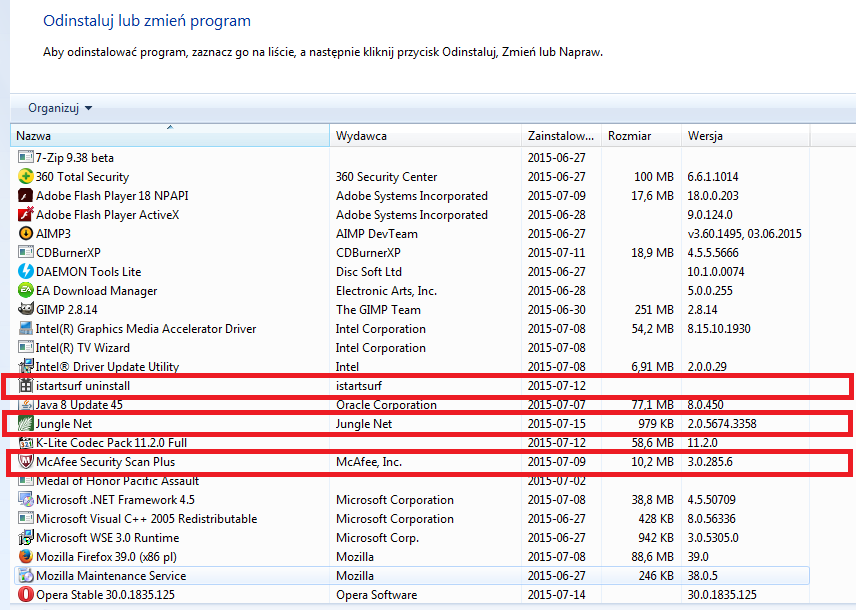The image size is (856, 610).
Task: Click the 7-Zip 9.38 beta icon
Action: pos(25,157)
